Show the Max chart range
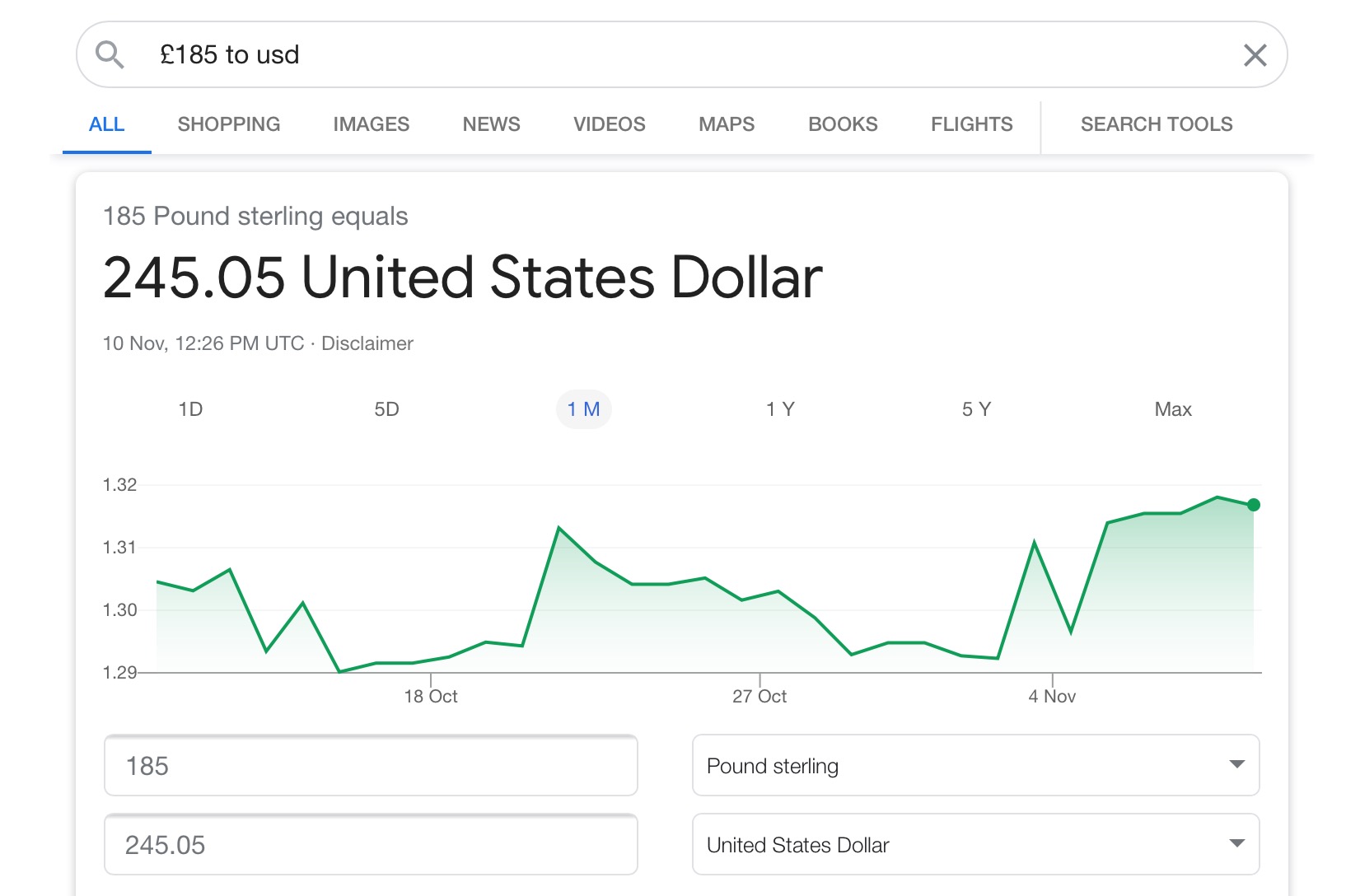The height and width of the screenshot is (896, 1346). pos(1173,409)
